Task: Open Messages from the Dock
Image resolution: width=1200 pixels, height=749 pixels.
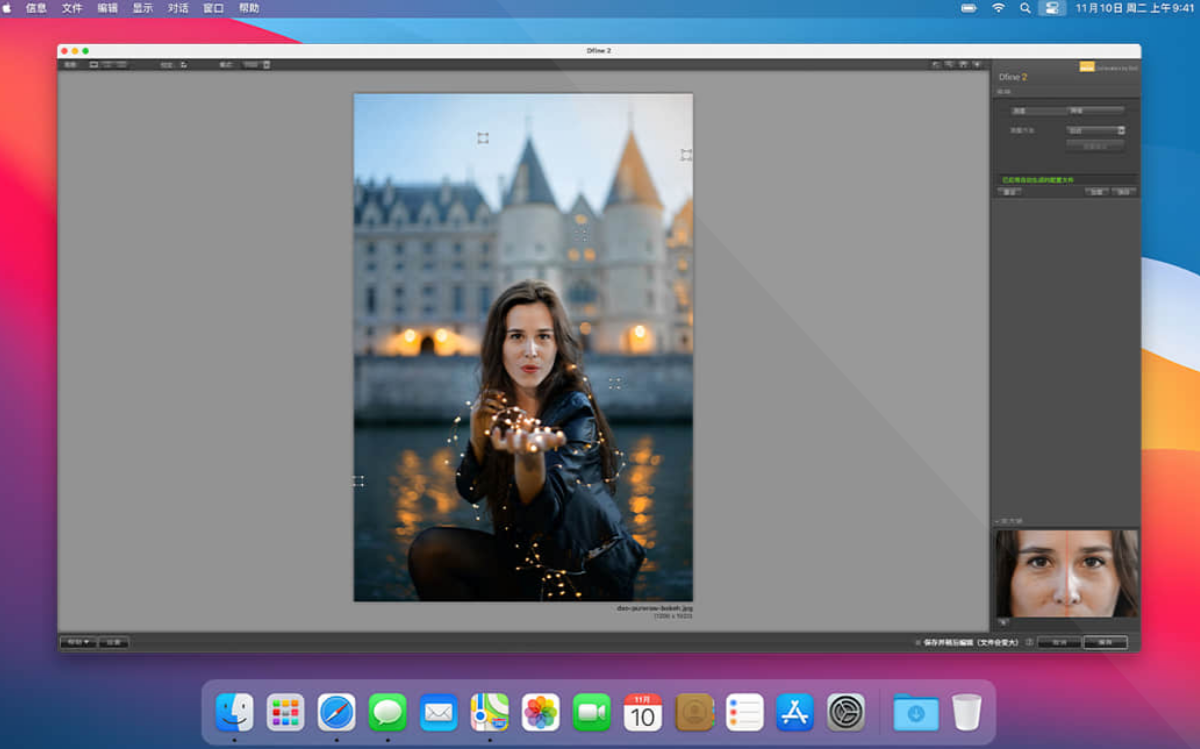Action: pyautogui.click(x=388, y=712)
